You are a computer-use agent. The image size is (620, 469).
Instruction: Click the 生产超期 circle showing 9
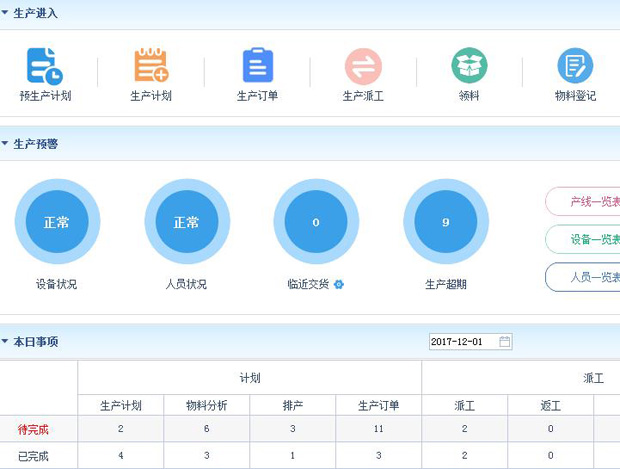(x=446, y=222)
